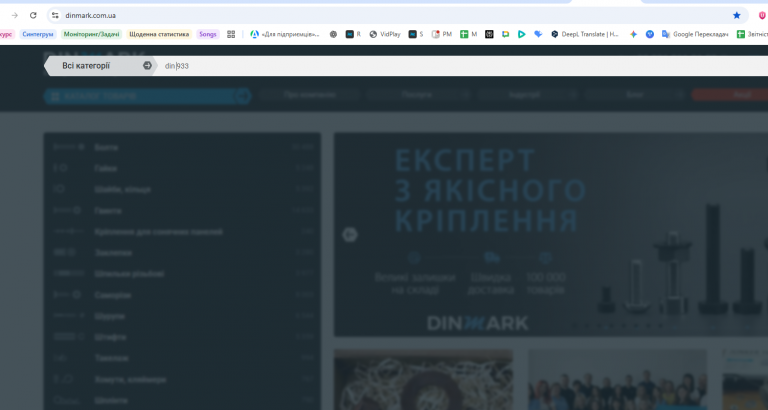Open the team photo thumbnail below banner

pyautogui.click(x=618, y=380)
